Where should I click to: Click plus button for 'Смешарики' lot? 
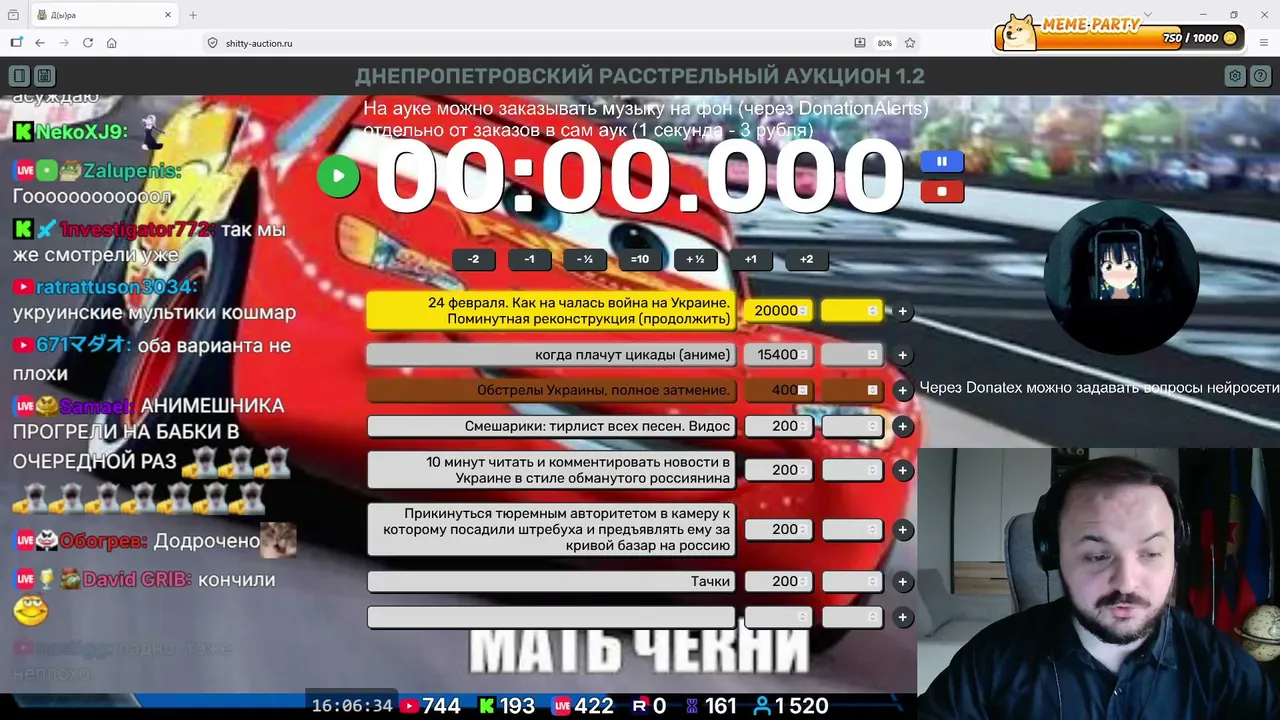coord(902,426)
